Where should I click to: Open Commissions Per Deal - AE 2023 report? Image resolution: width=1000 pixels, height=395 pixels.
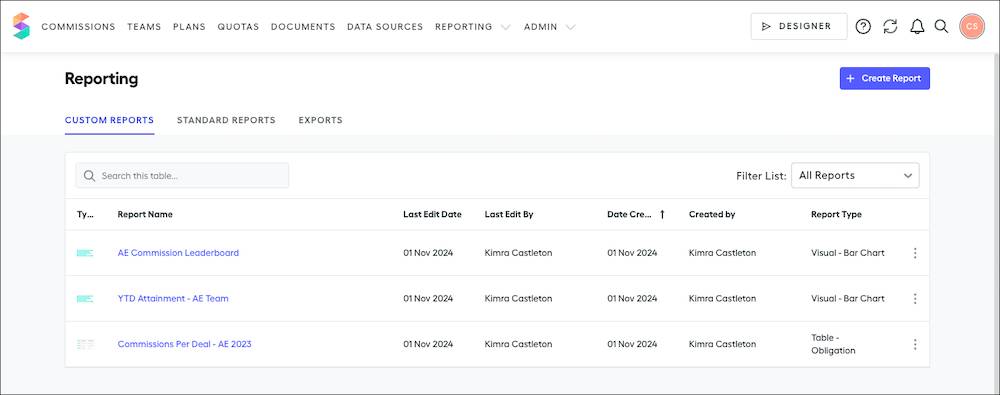[184, 344]
